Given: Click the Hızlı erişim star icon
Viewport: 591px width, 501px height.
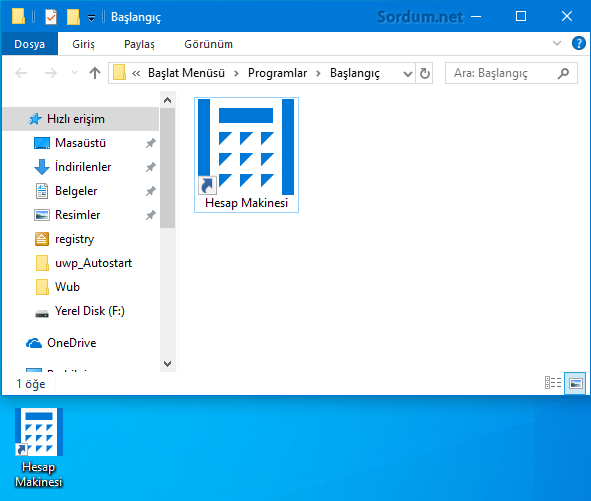Looking at the screenshot, I should (x=35, y=119).
